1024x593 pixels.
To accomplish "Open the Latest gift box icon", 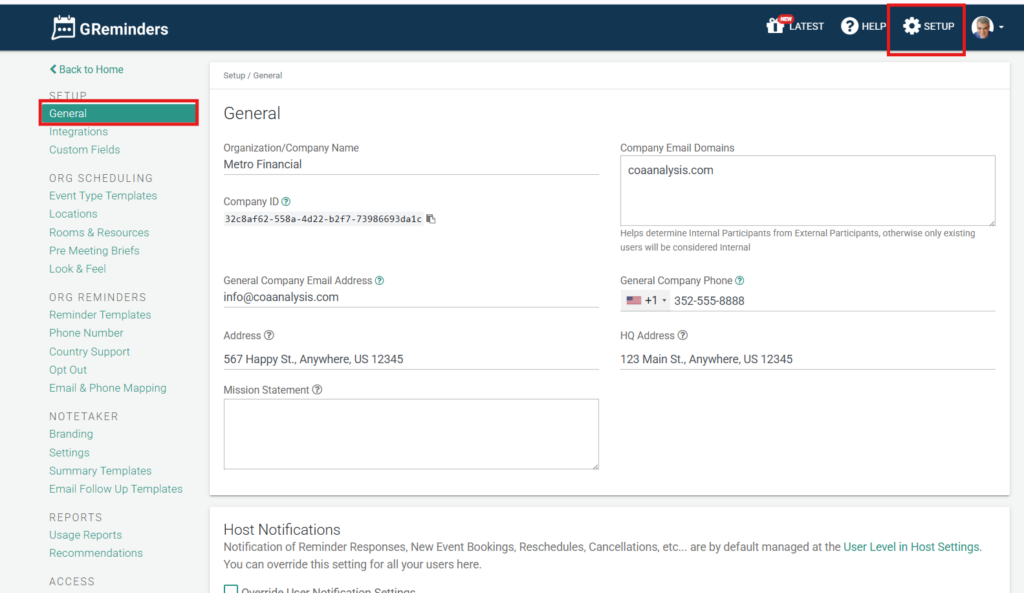I will point(775,26).
